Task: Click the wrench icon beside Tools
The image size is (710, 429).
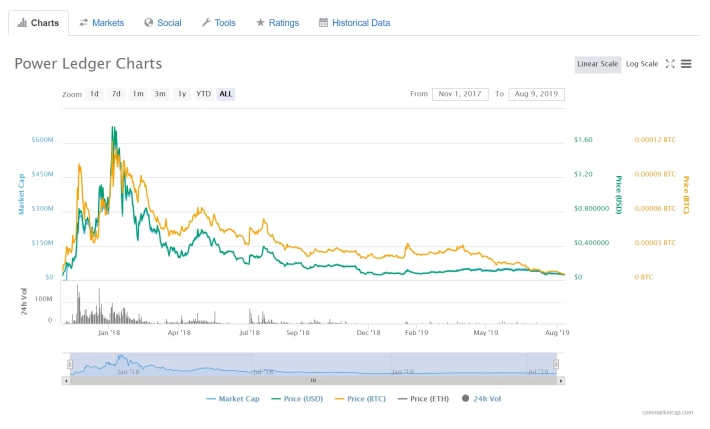Action: pyautogui.click(x=206, y=22)
